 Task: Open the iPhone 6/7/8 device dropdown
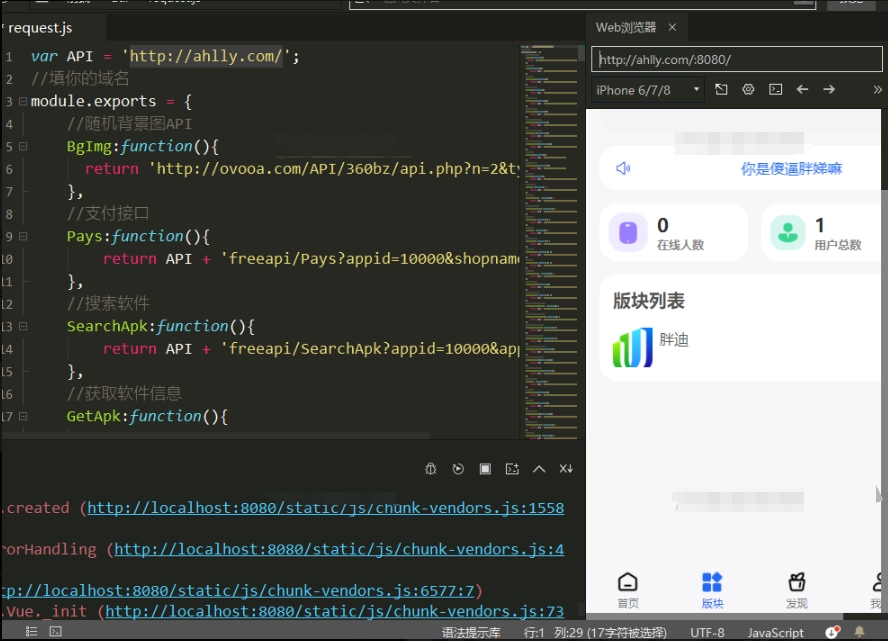648,90
